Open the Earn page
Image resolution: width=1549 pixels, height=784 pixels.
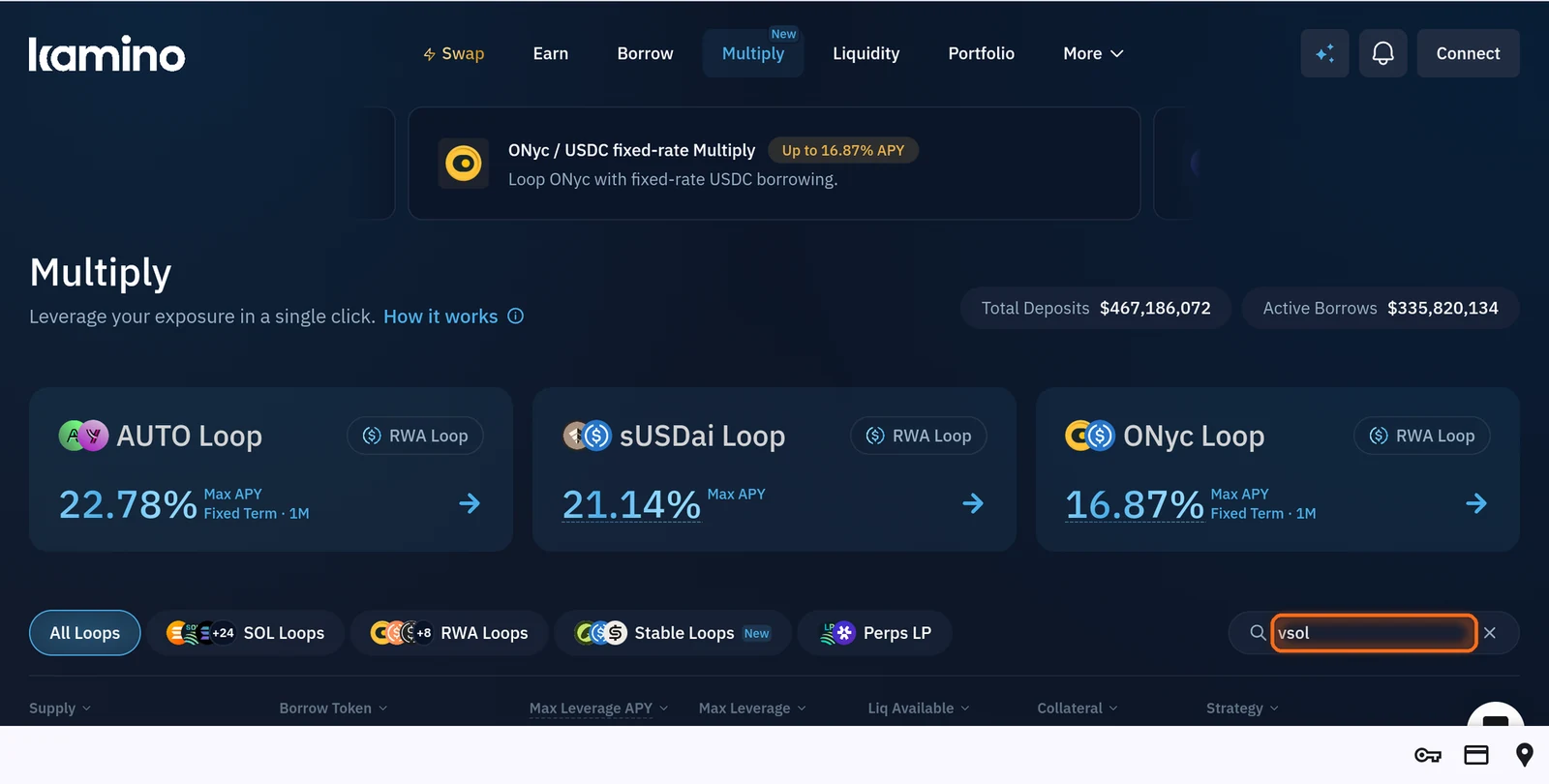[551, 53]
